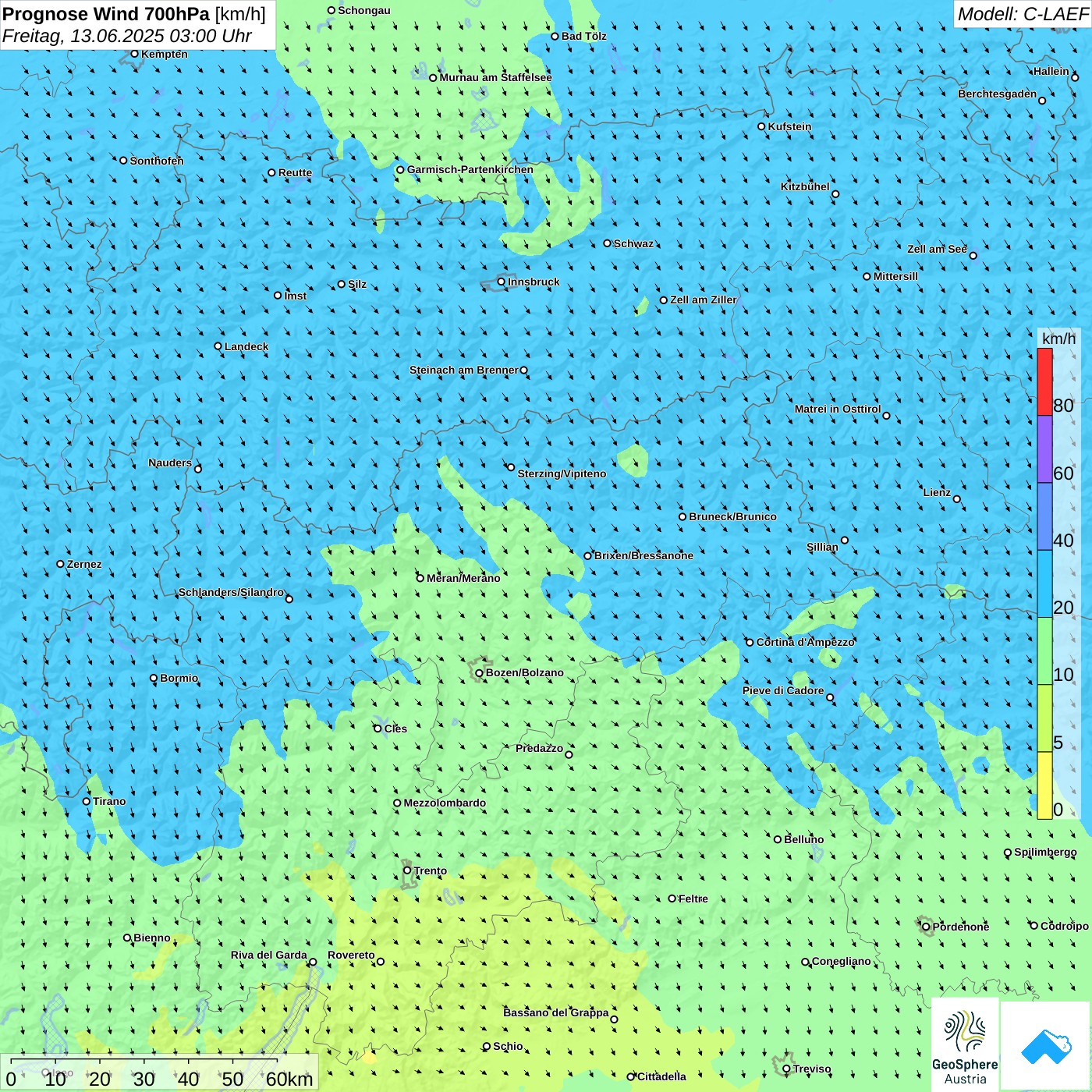
Task: Click the Meran/Merano city label
Action: pyautogui.click(x=463, y=578)
